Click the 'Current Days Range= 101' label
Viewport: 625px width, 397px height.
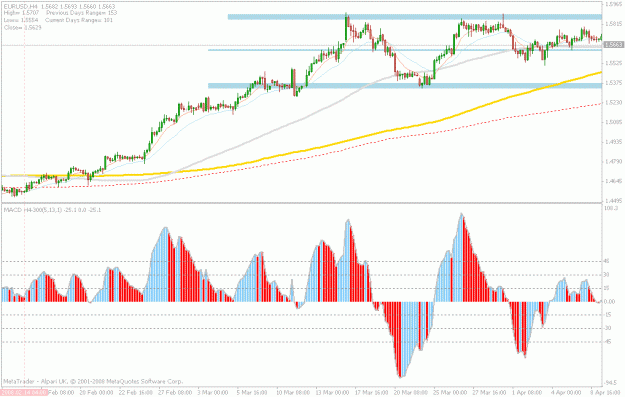(x=79, y=20)
